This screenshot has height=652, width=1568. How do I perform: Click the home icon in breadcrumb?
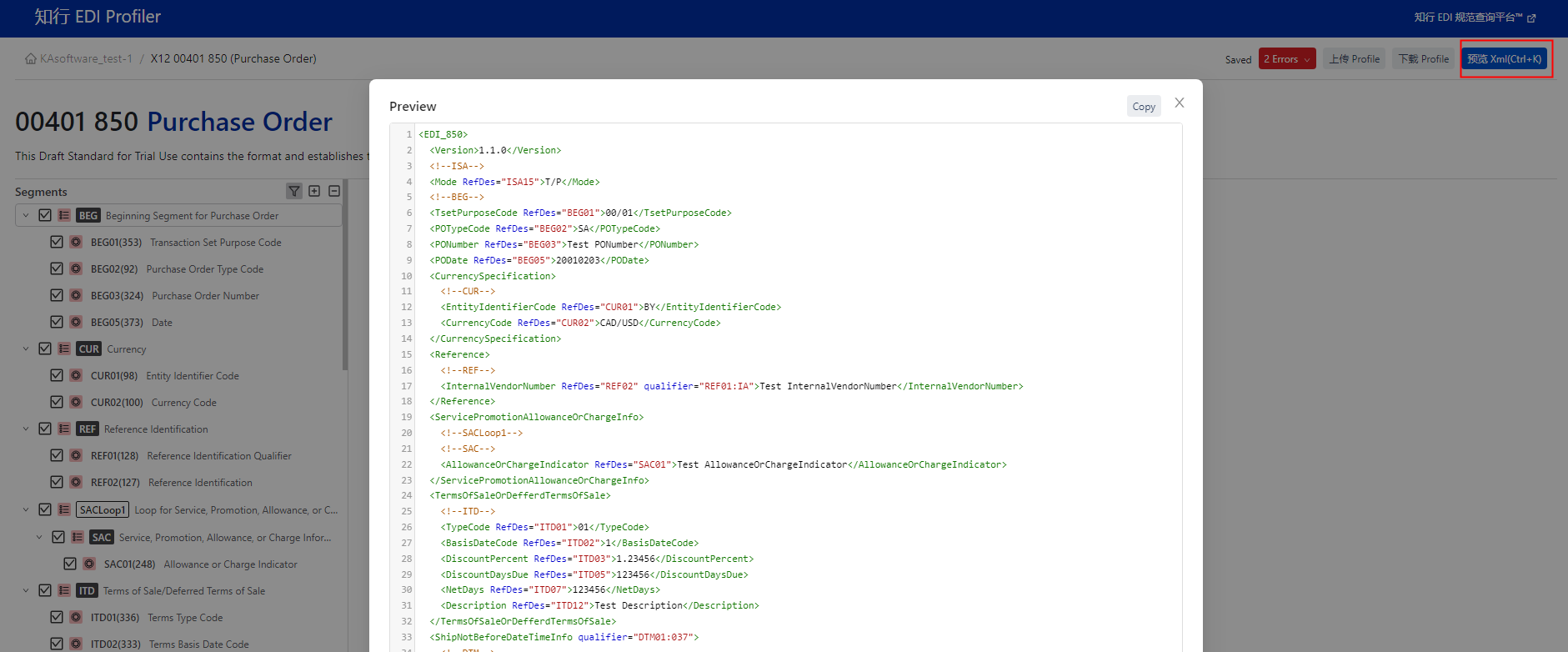click(31, 59)
